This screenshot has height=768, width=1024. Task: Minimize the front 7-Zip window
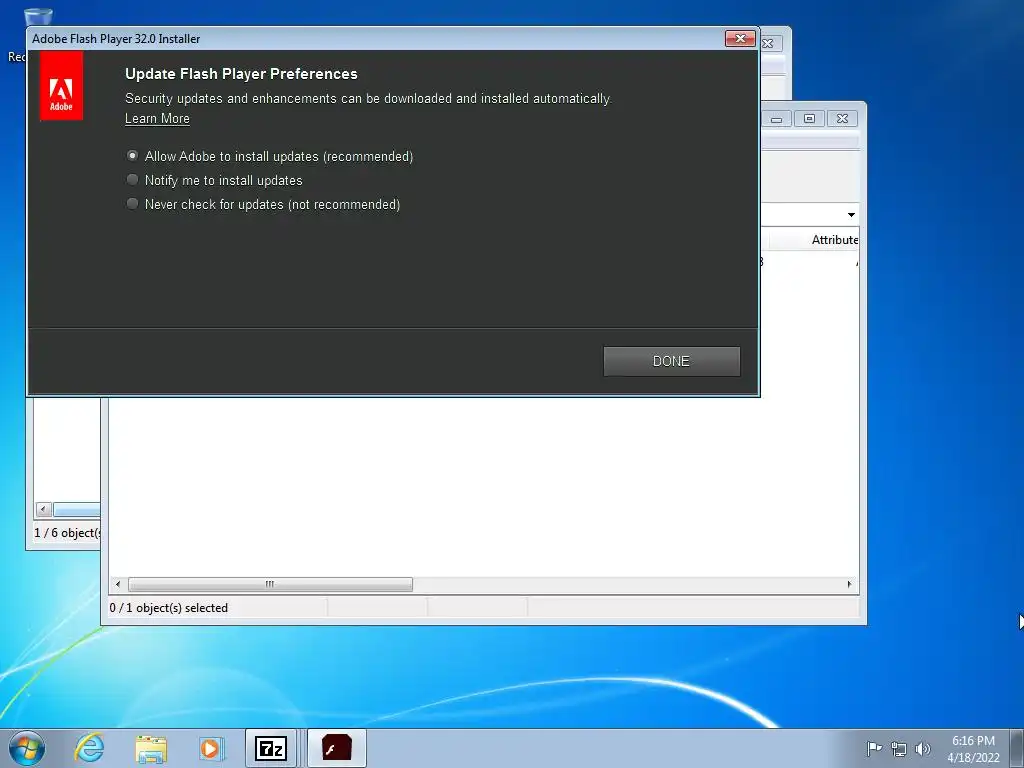point(776,118)
